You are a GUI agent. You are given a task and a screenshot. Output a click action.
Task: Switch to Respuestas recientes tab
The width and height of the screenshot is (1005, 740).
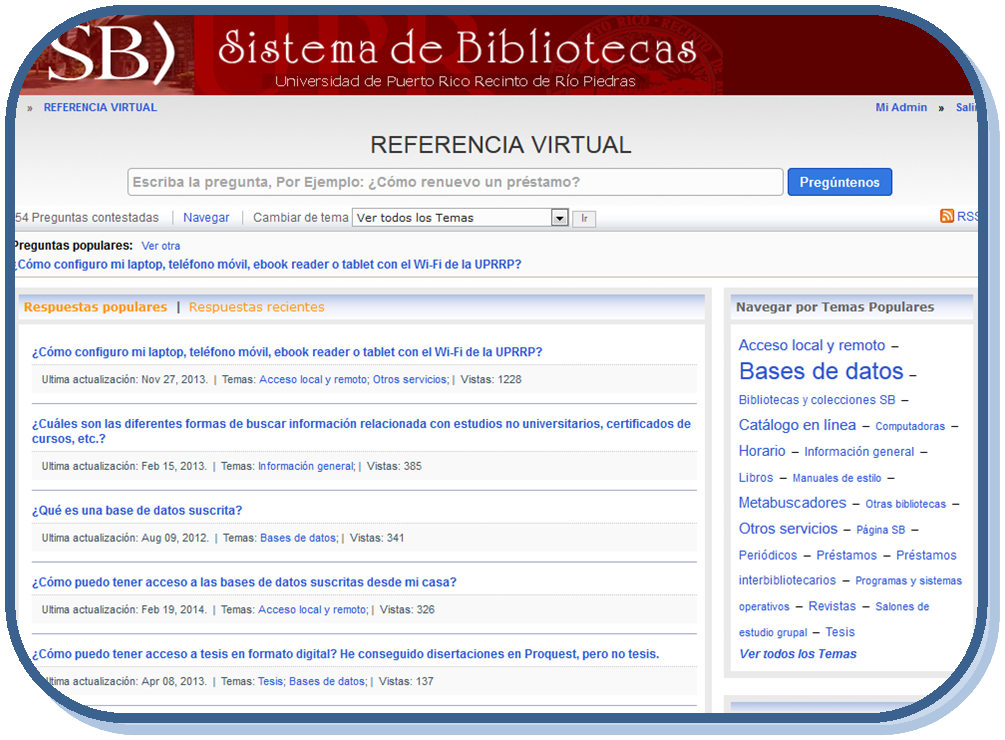(x=256, y=307)
